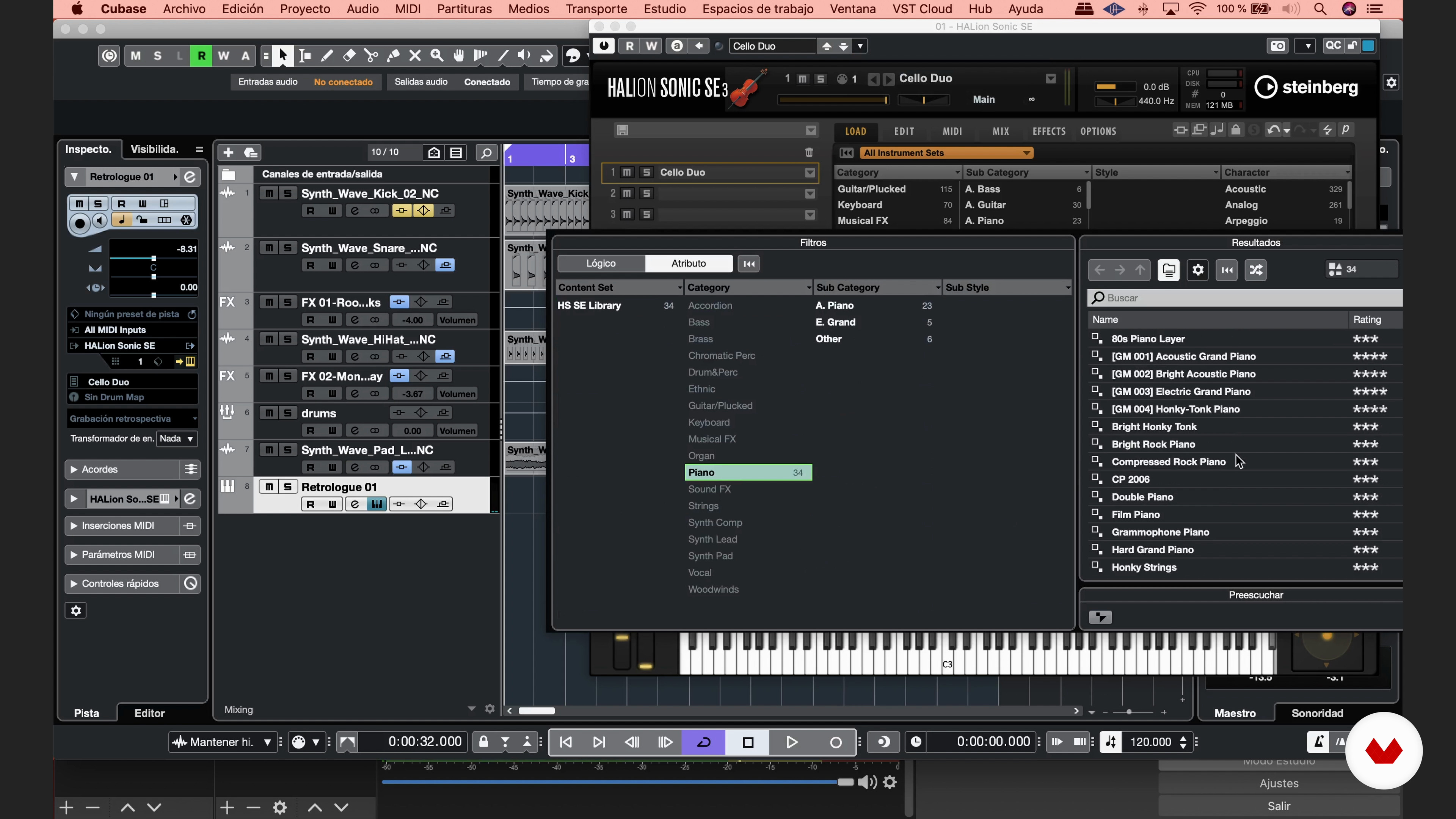Click the Record button in transport
Viewport: 1456px width, 819px height.
pyautogui.click(x=835, y=742)
